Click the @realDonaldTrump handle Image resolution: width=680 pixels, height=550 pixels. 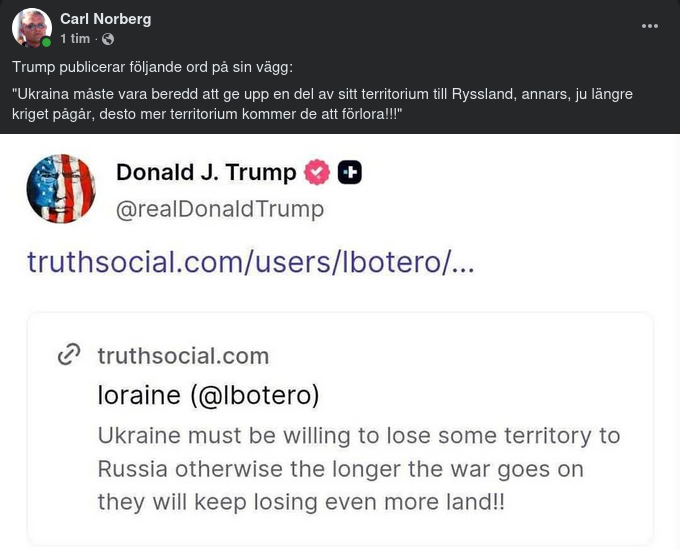pos(220,208)
